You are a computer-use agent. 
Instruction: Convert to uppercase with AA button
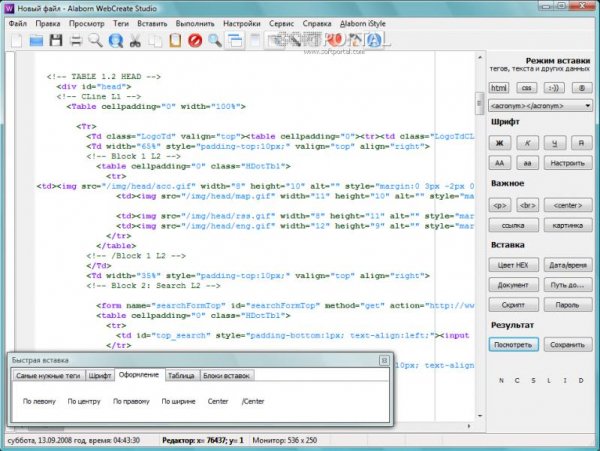[499, 163]
